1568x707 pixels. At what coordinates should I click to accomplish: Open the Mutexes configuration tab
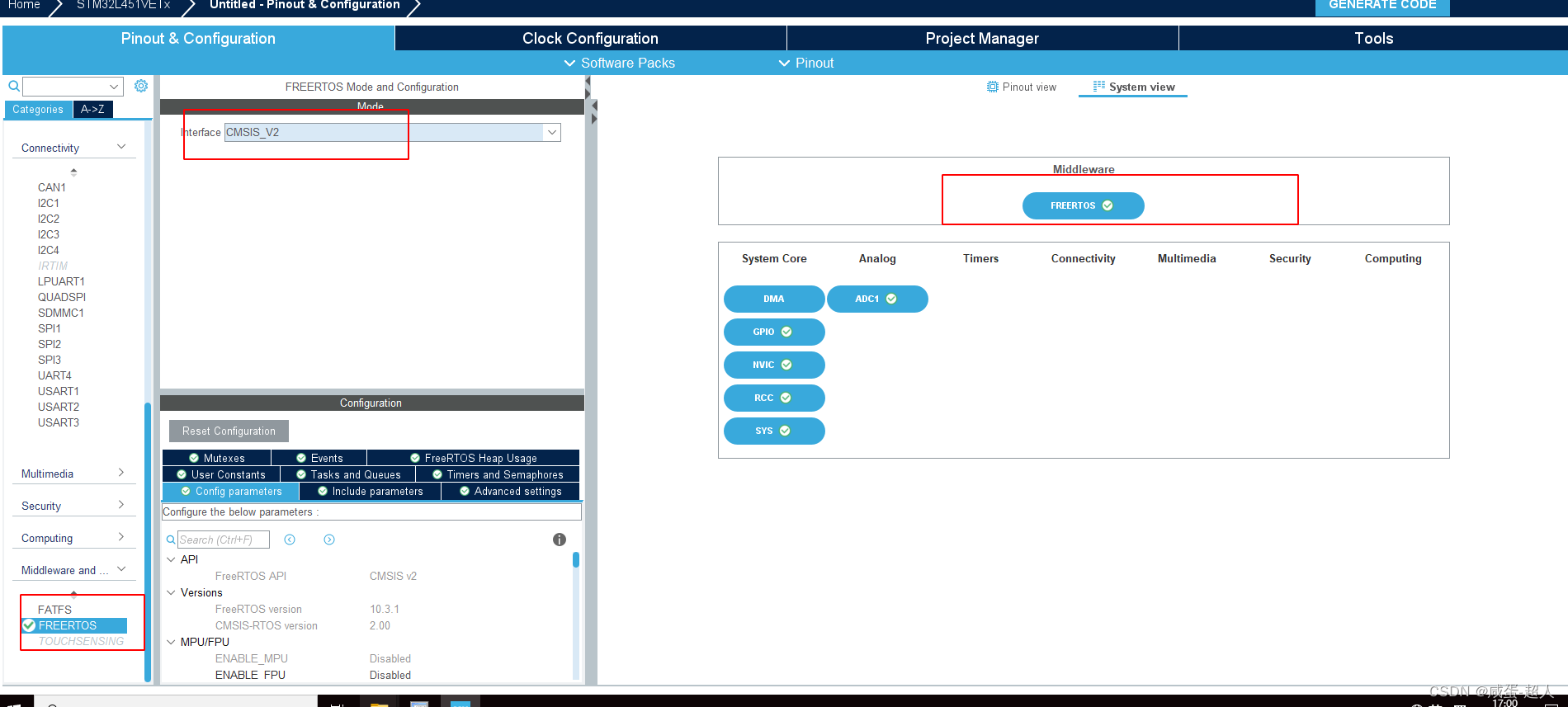[216, 458]
